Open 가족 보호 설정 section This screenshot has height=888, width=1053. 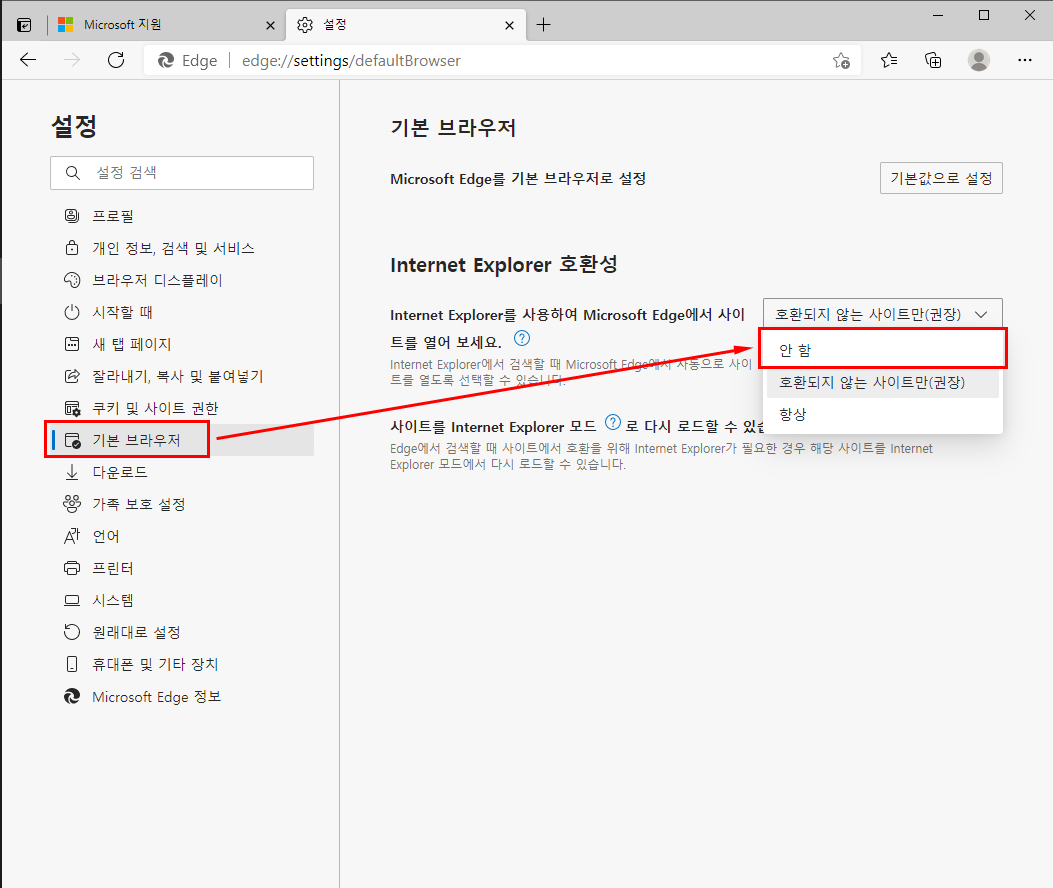[x=182, y=504]
